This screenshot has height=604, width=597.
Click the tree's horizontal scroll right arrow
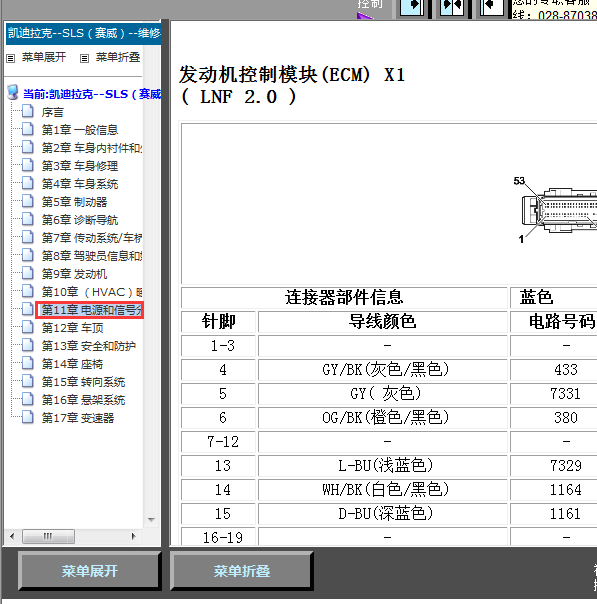[x=134, y=536]
